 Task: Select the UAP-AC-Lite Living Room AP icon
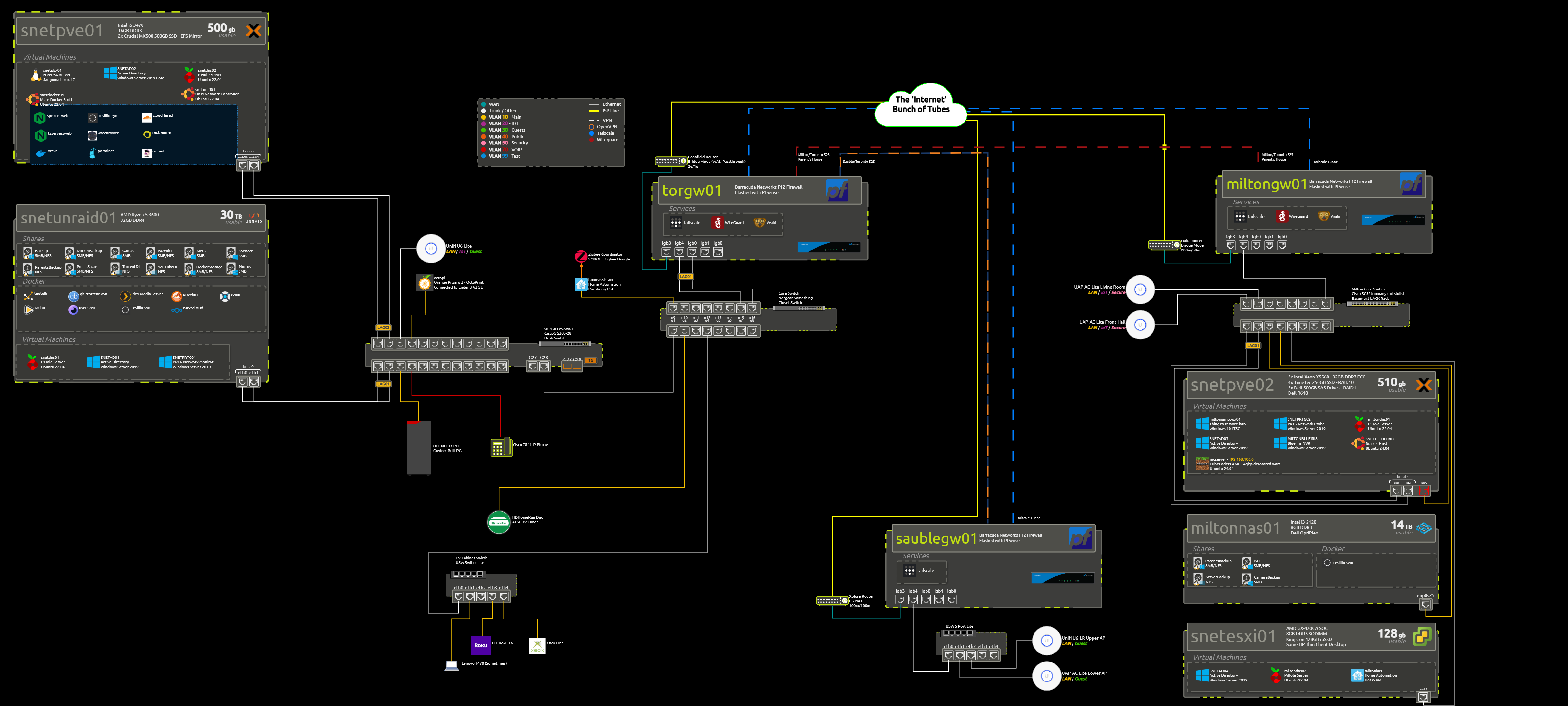[x=1140, y=290]
